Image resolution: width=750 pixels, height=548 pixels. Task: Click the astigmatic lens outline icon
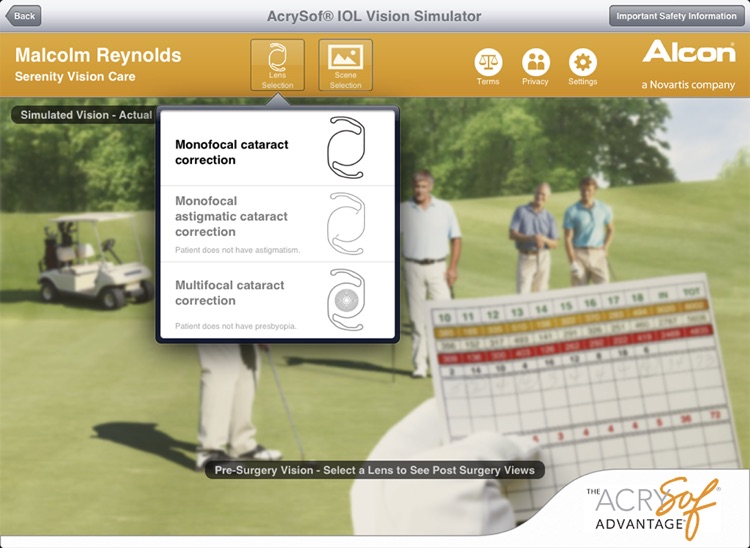click(x=346, y=224)
